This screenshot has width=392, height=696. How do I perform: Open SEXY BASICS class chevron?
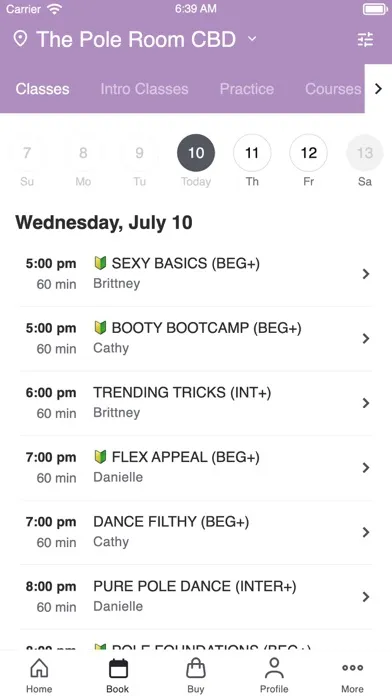pos(366,274)
